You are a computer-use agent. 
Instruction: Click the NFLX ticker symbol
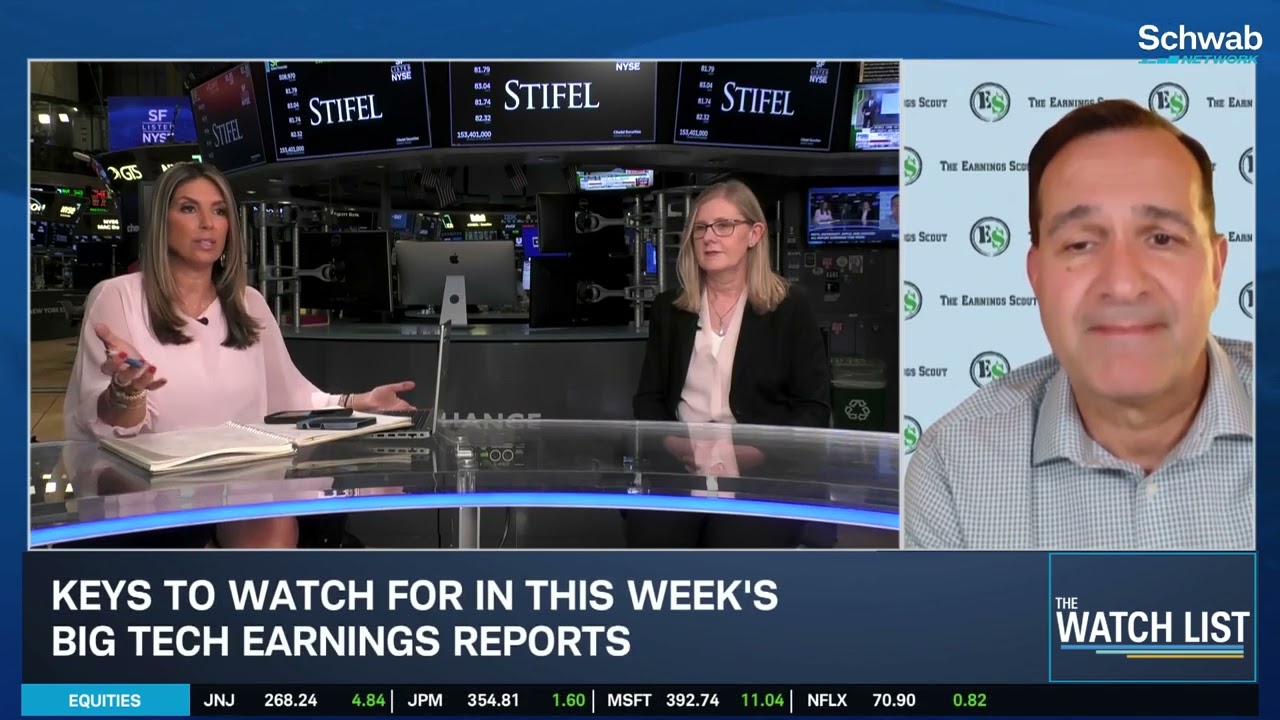point(827,700)
